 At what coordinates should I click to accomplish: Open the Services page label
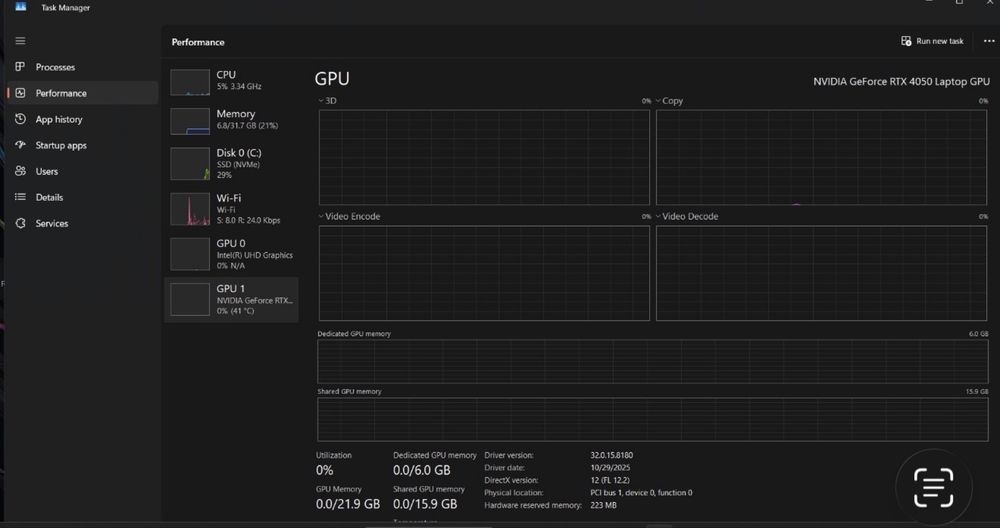pyautogui.click(x=52, y=224)
